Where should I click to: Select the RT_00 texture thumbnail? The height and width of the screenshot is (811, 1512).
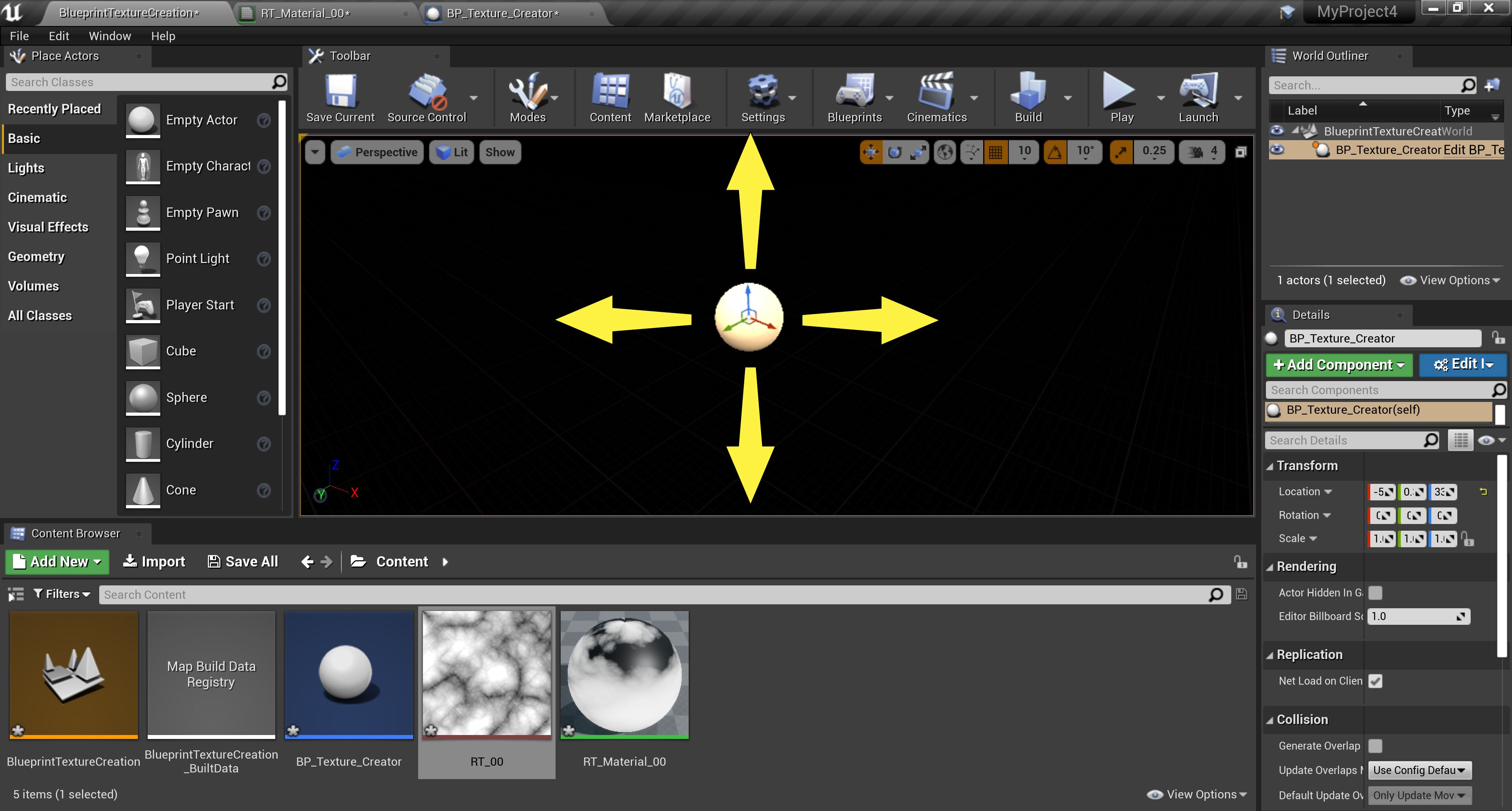click(x=487, y=674)
